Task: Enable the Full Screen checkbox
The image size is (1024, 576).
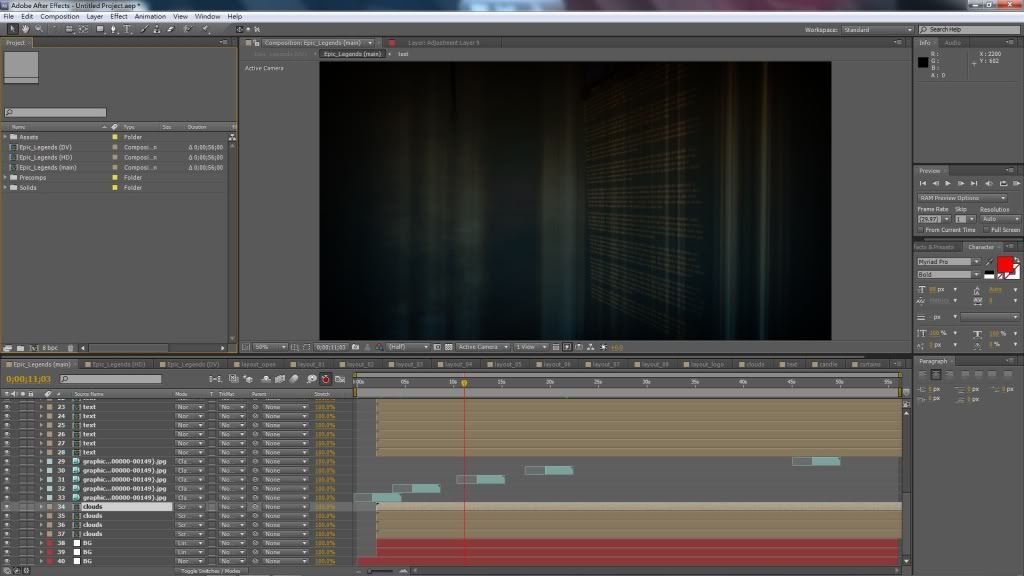Action: click(985, 230)
